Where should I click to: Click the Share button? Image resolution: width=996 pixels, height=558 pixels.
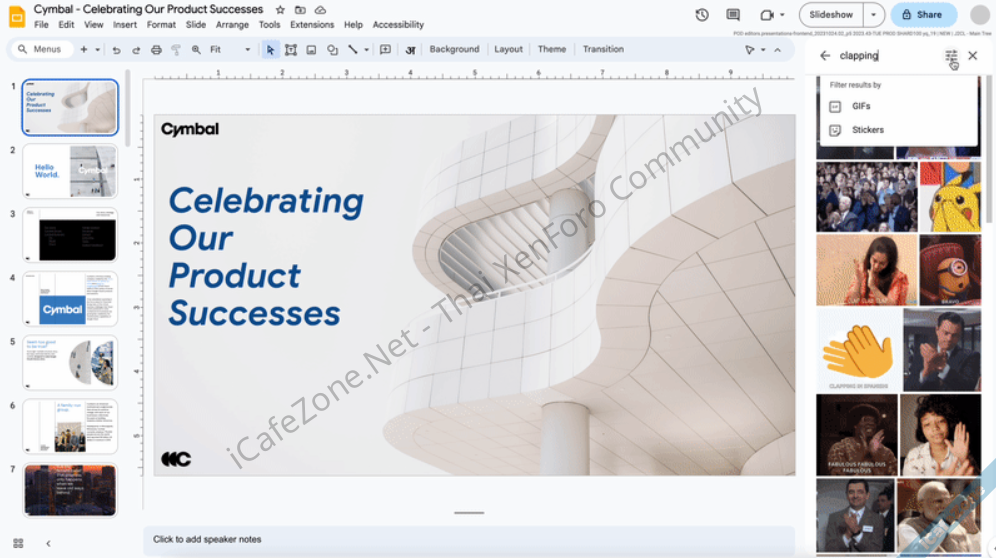coord(923,15)
